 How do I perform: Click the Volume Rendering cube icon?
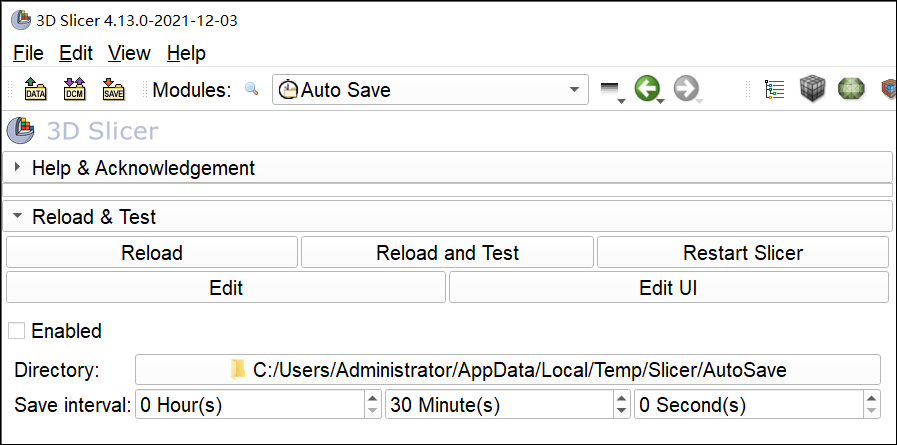[812, 90]
